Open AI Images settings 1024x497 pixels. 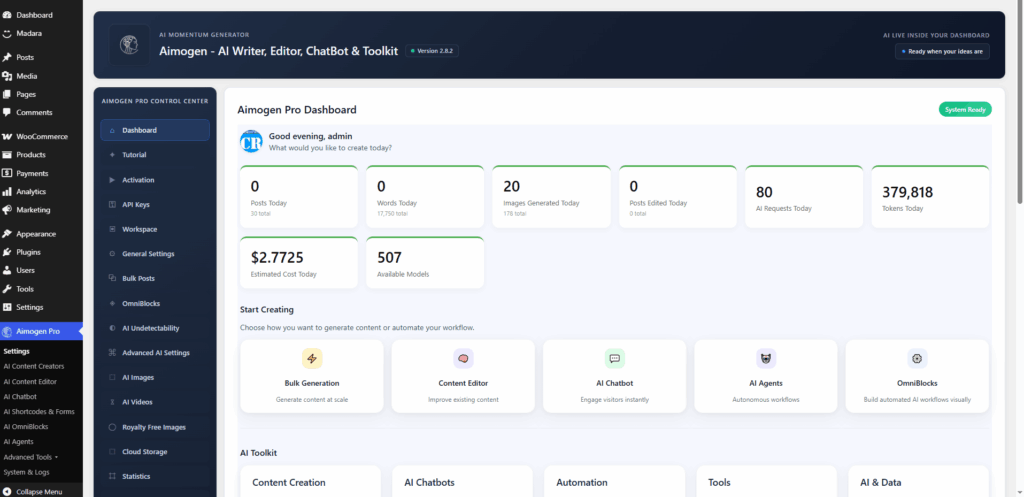155,377
